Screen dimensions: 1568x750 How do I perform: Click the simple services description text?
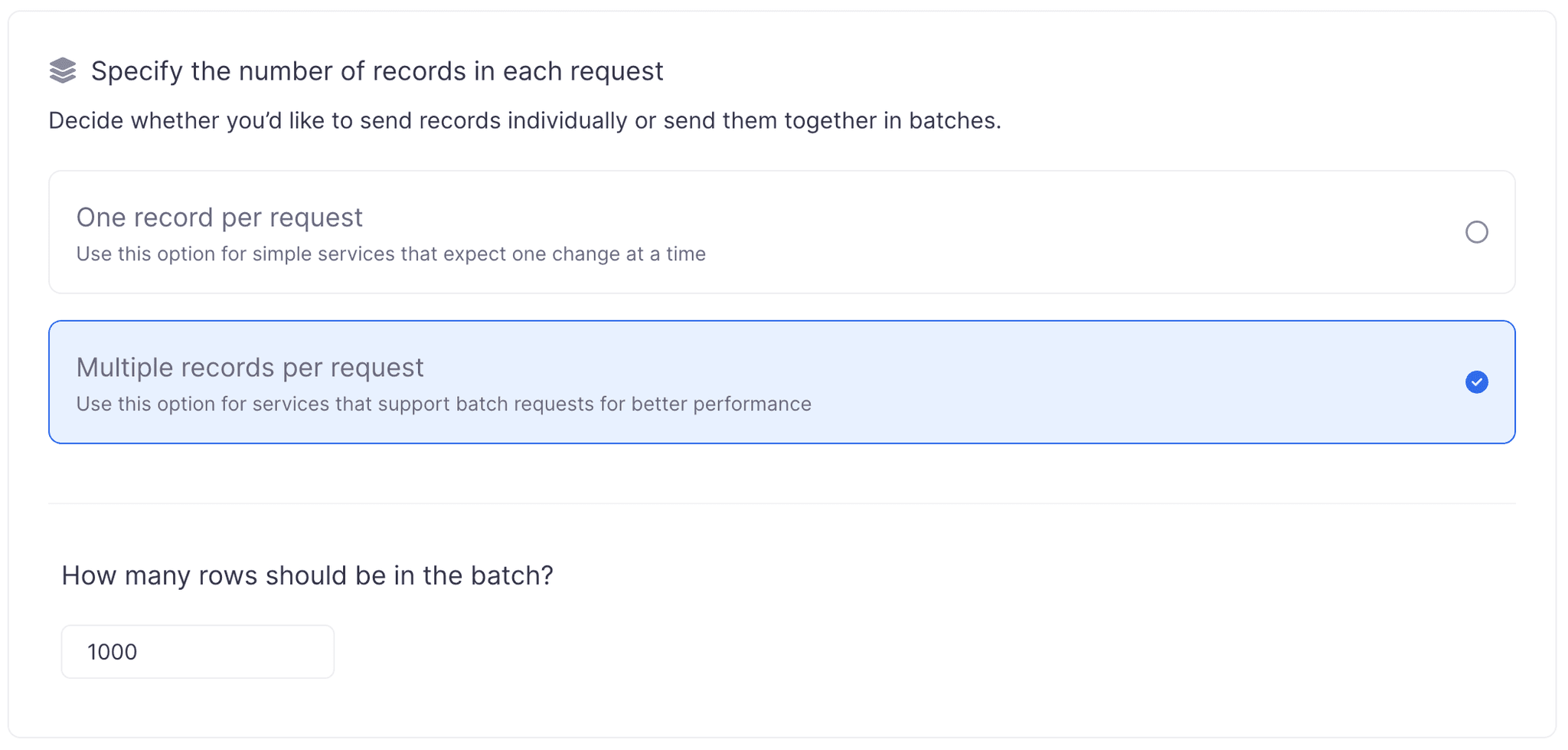pos(390,254)
